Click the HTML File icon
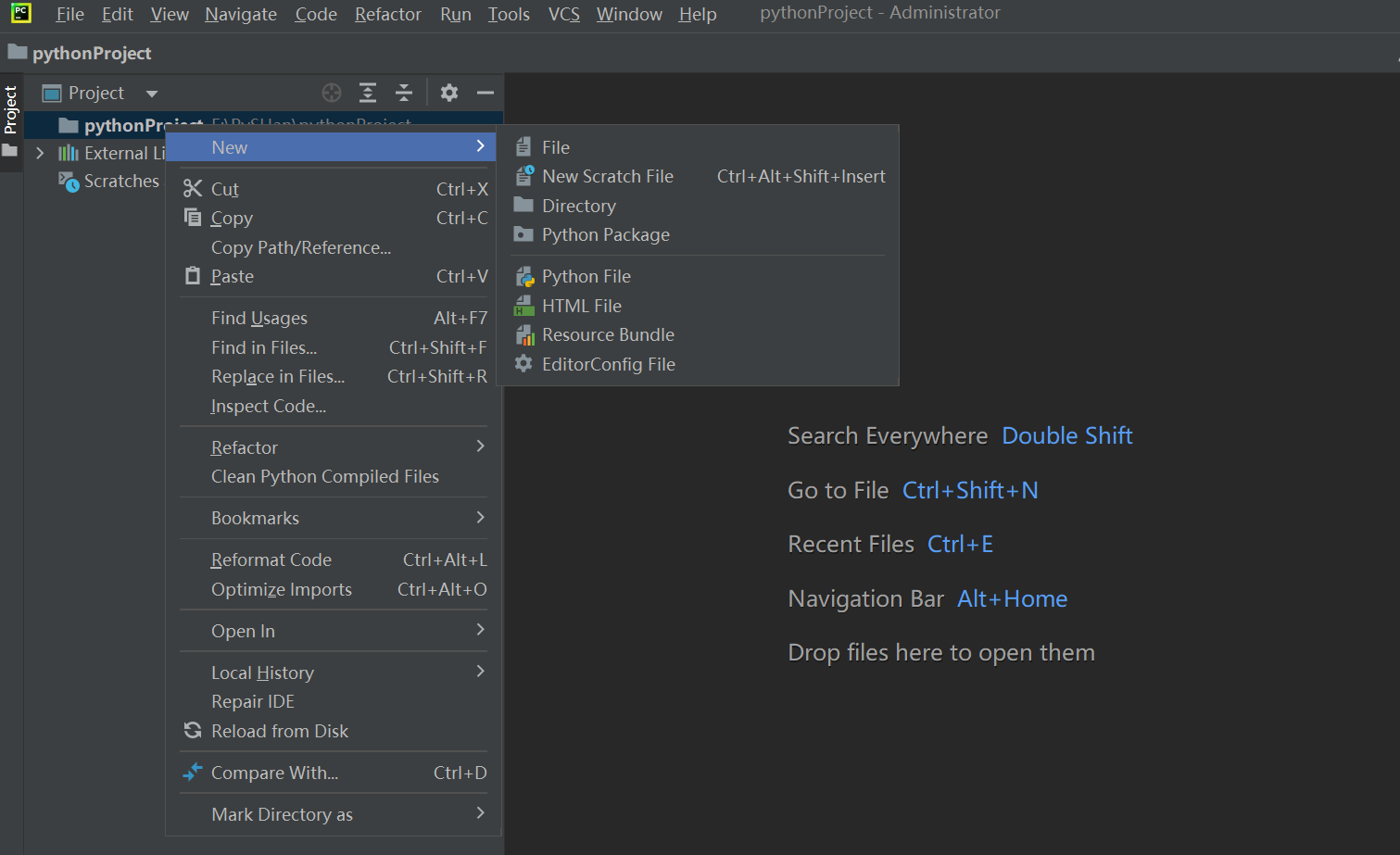The width and height of the screenshot is (1400, 855). tap(524, 306)
